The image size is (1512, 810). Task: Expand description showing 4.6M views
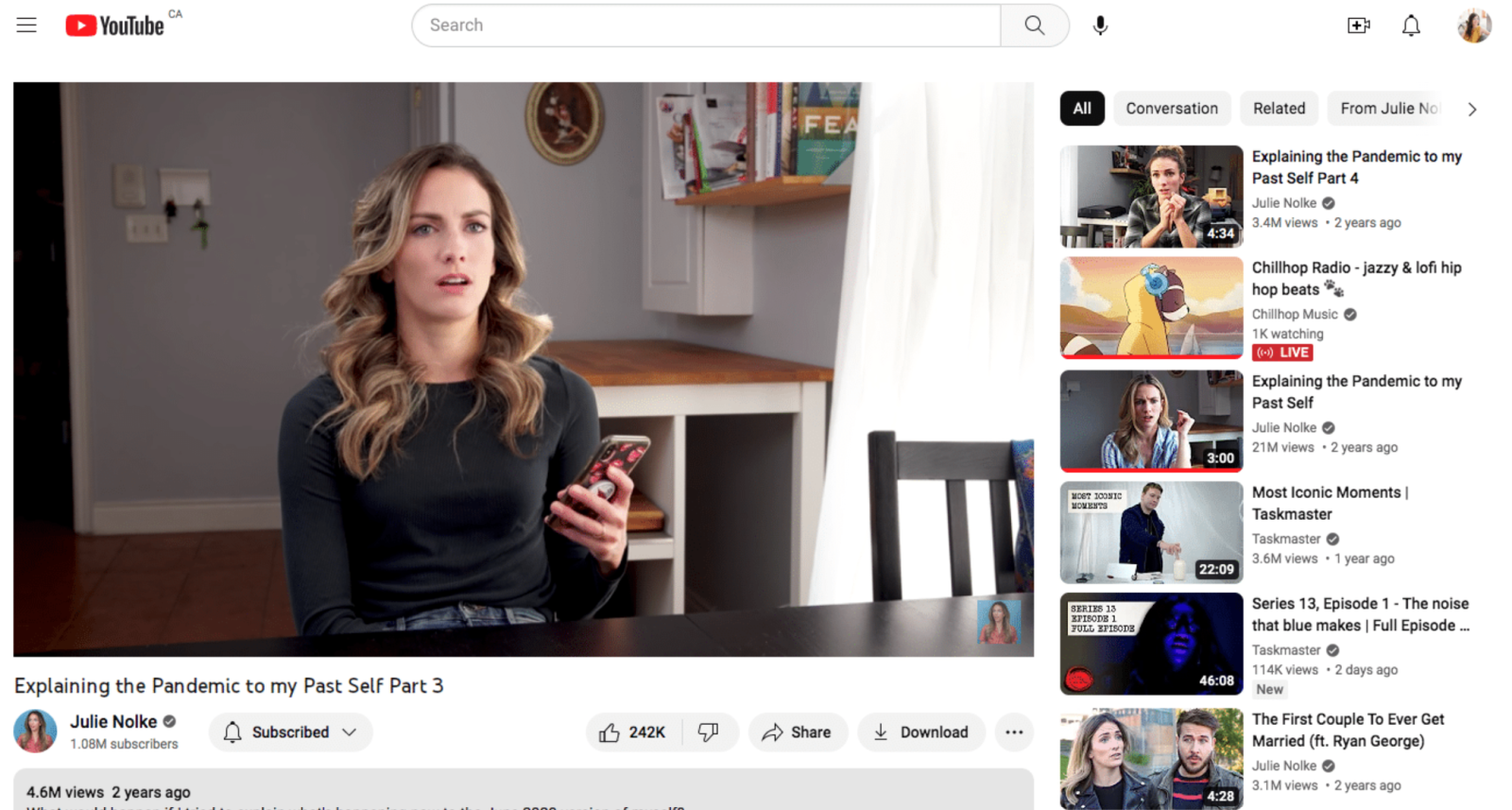524,790
